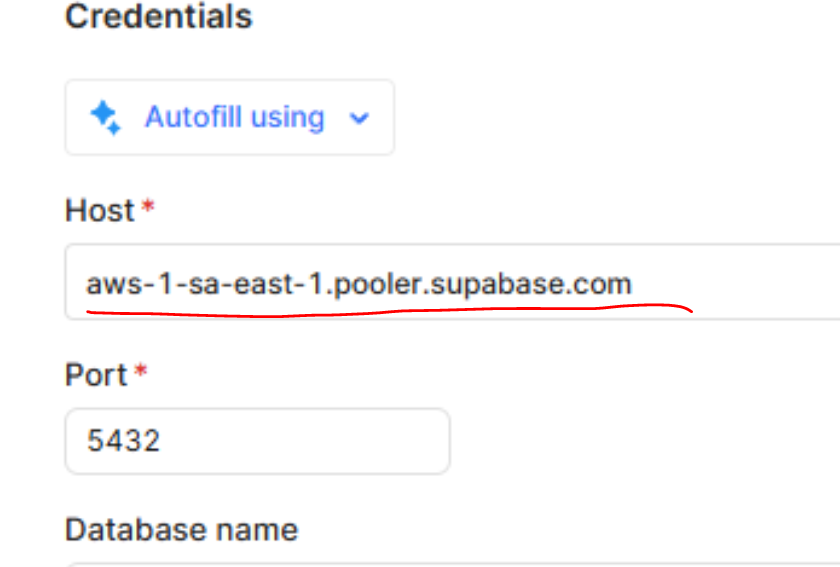Click the Port field label
This screenshot has width=840, height=567.
[96, 375]
